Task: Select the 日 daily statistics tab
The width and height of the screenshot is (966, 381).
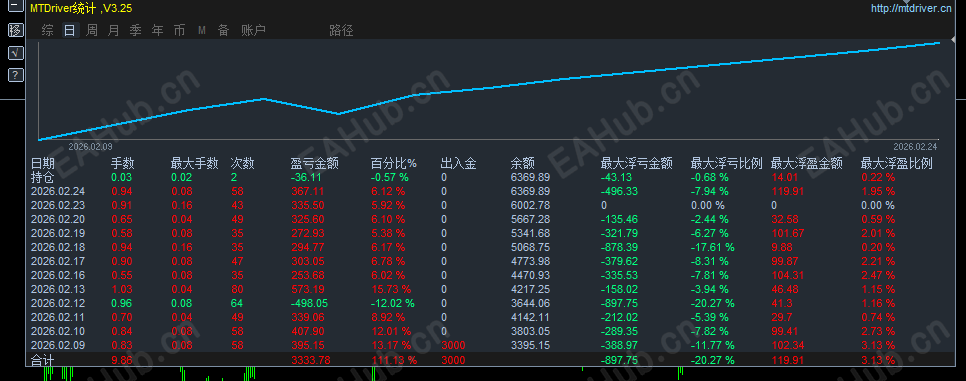Action: tap(70, 30)
